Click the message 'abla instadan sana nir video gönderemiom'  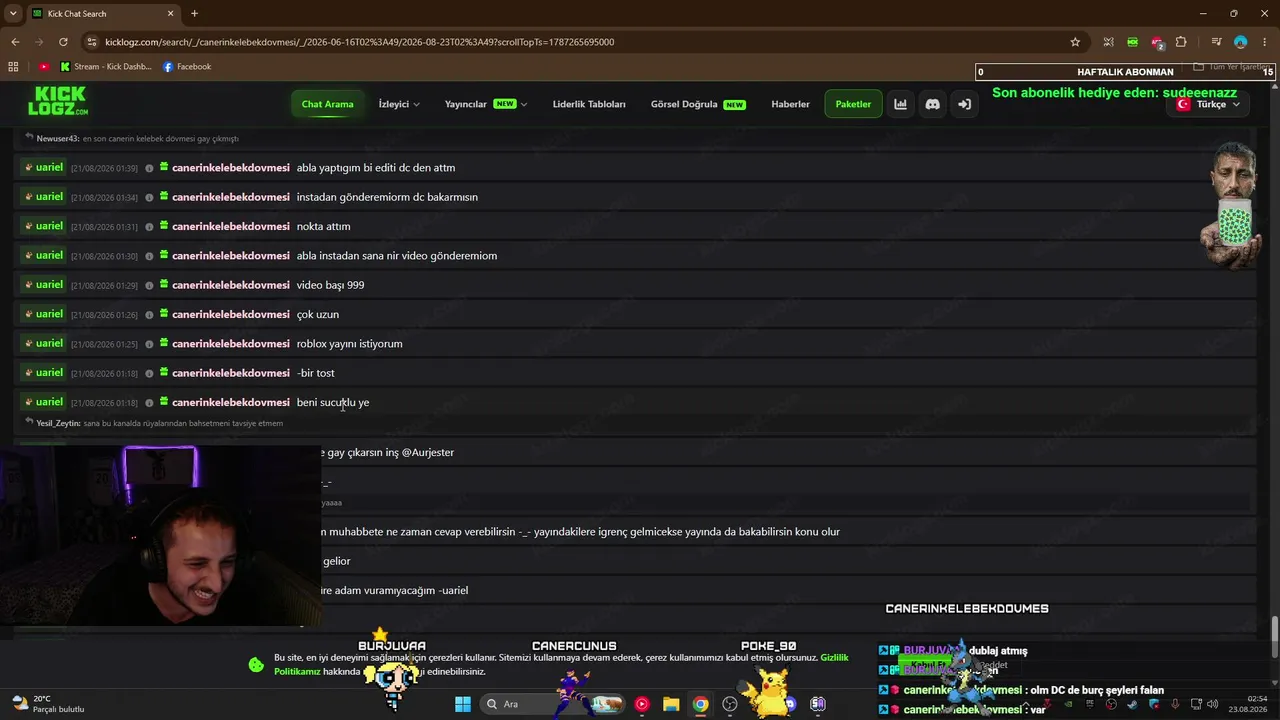[397, 256]
